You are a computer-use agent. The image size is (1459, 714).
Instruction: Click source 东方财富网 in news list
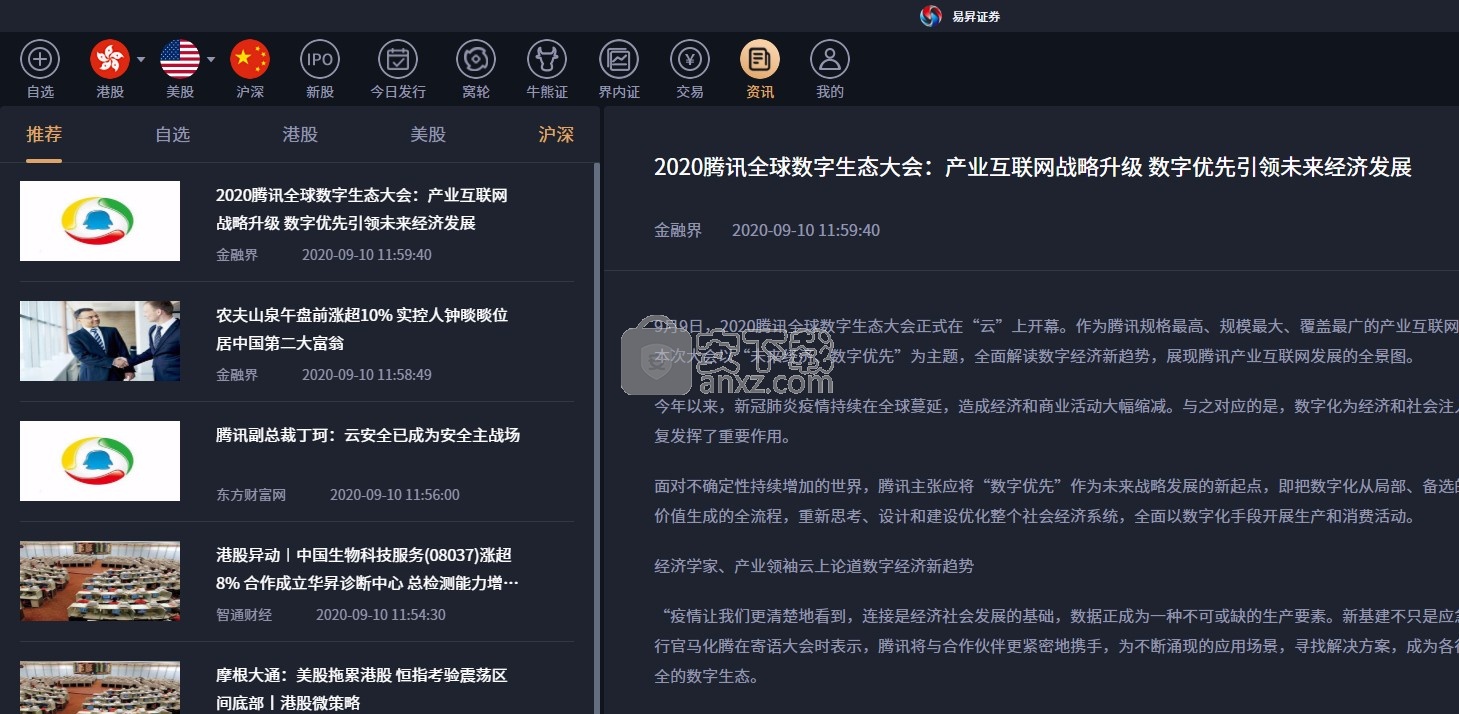click(251, 495)
